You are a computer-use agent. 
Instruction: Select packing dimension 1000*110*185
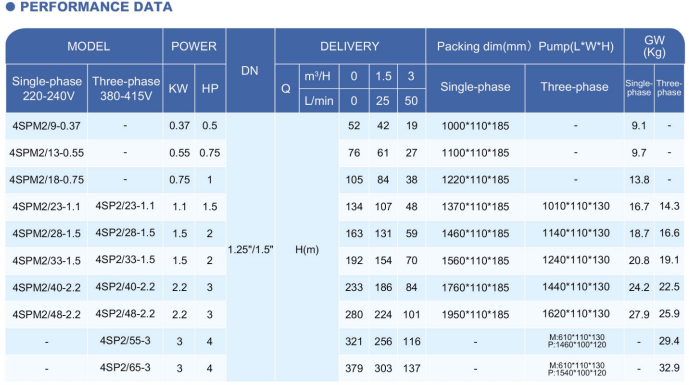475,126
